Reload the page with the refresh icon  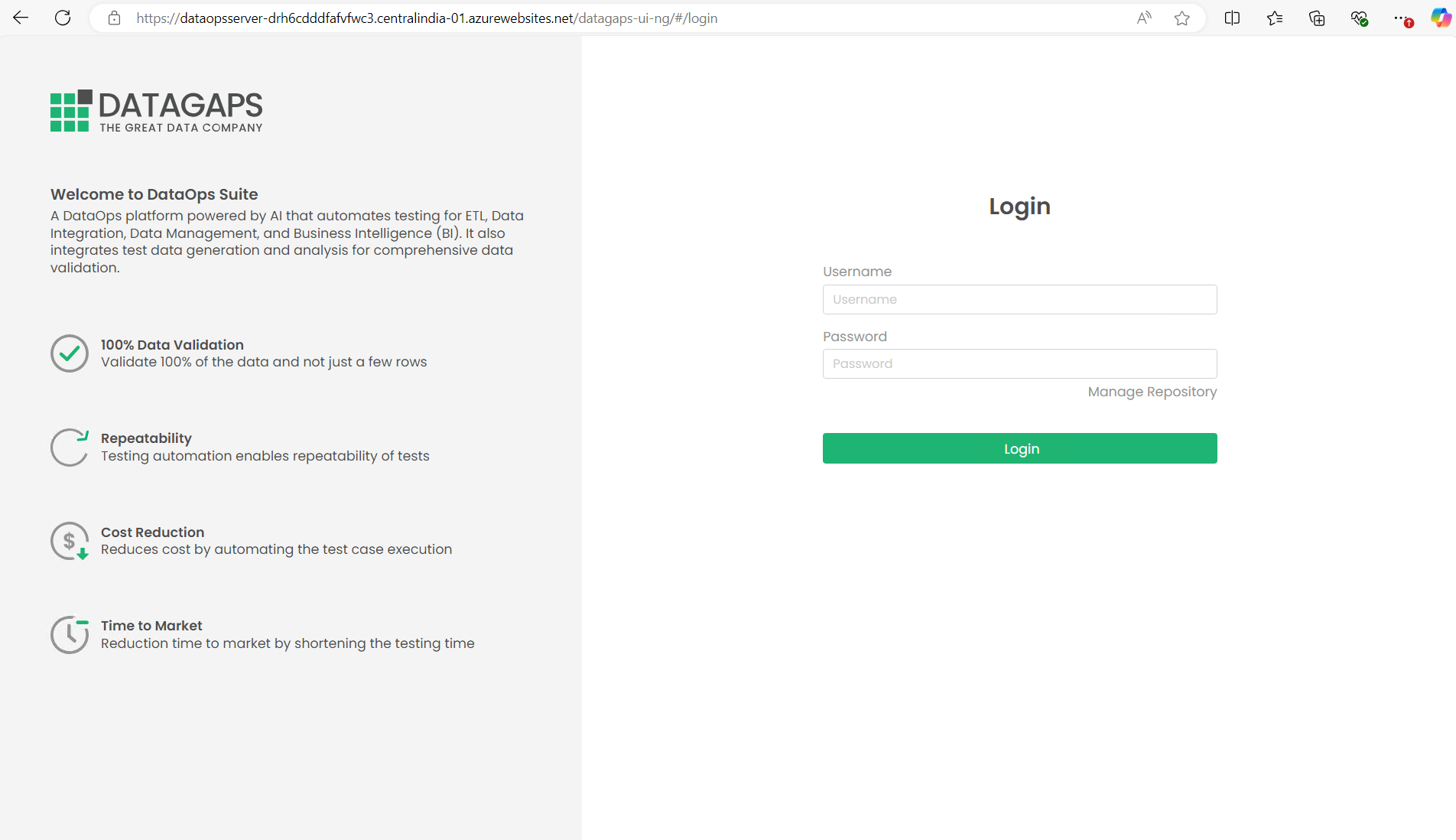(x=63, y=18)
